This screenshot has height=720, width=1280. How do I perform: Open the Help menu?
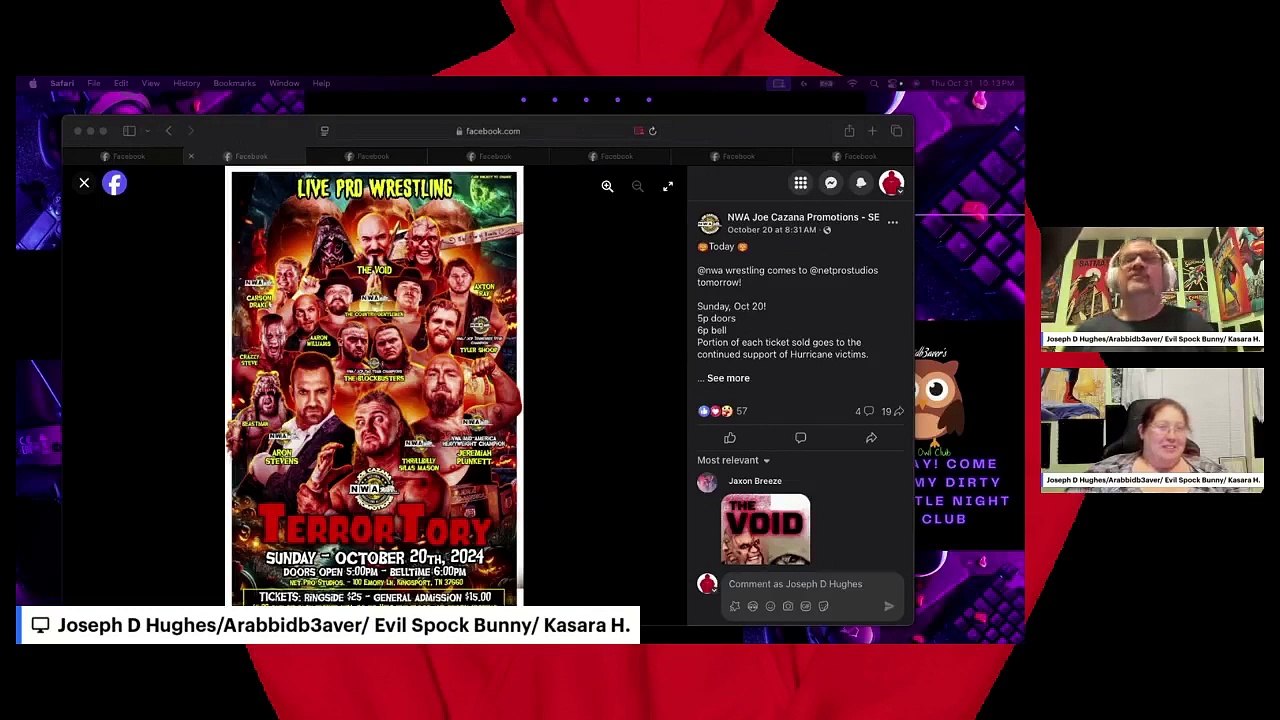321,83
